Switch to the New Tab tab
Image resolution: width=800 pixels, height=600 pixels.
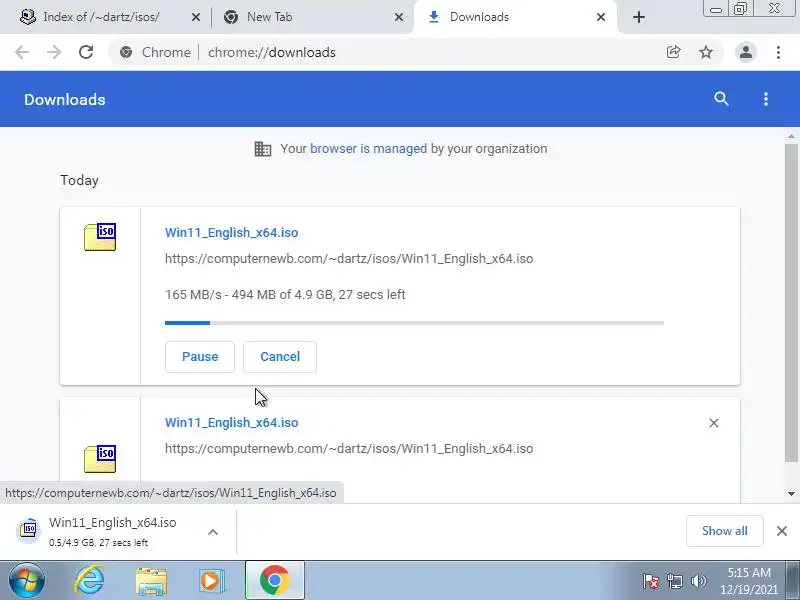coord(269,17)
